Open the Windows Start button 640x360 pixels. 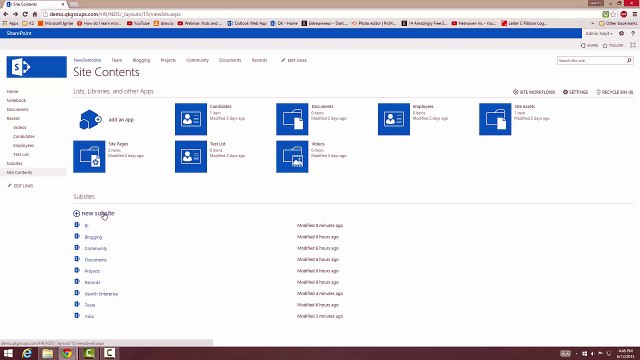8,353
